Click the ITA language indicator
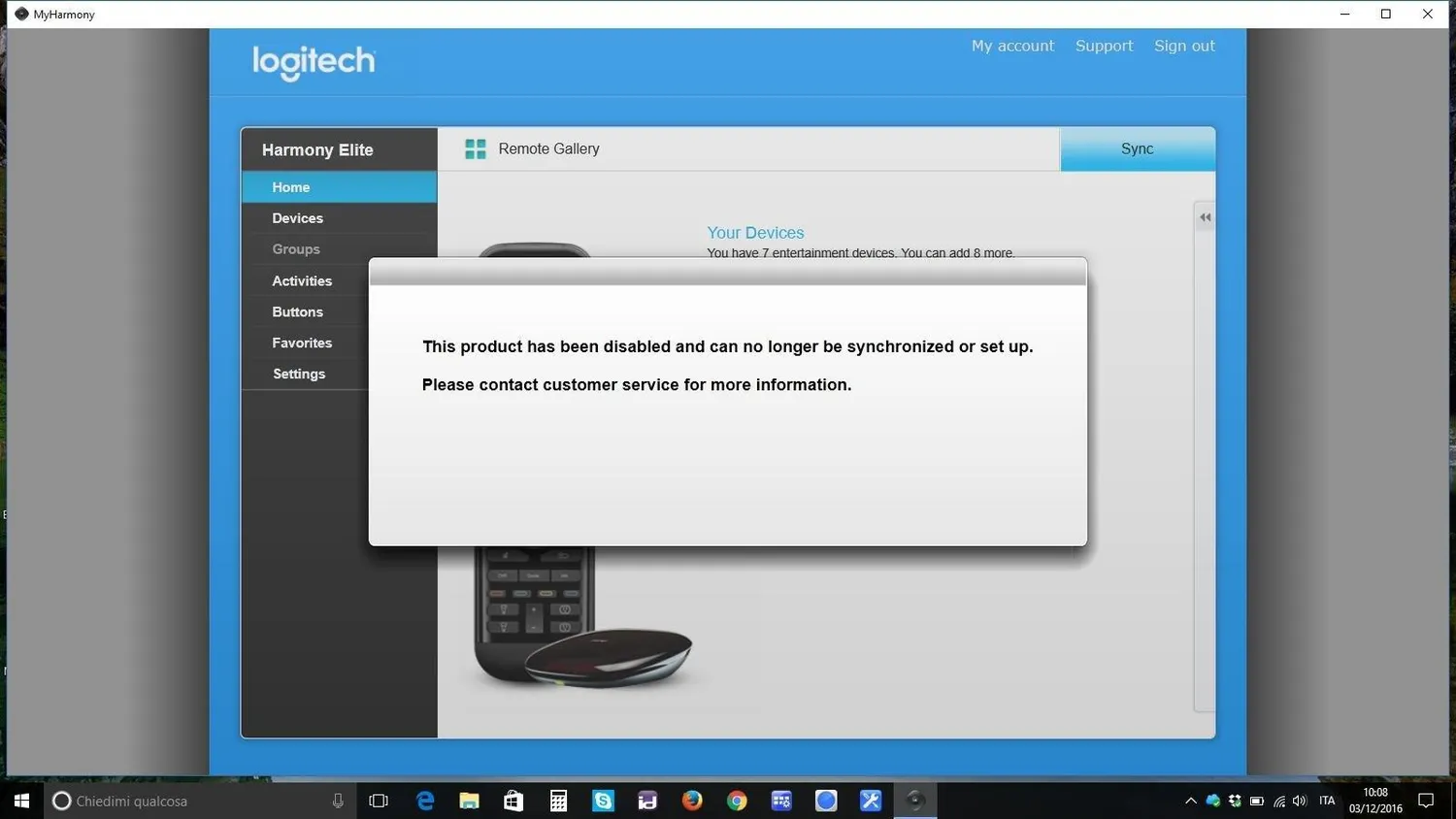Screen dimensions: 1456x819 (1327, 801)
